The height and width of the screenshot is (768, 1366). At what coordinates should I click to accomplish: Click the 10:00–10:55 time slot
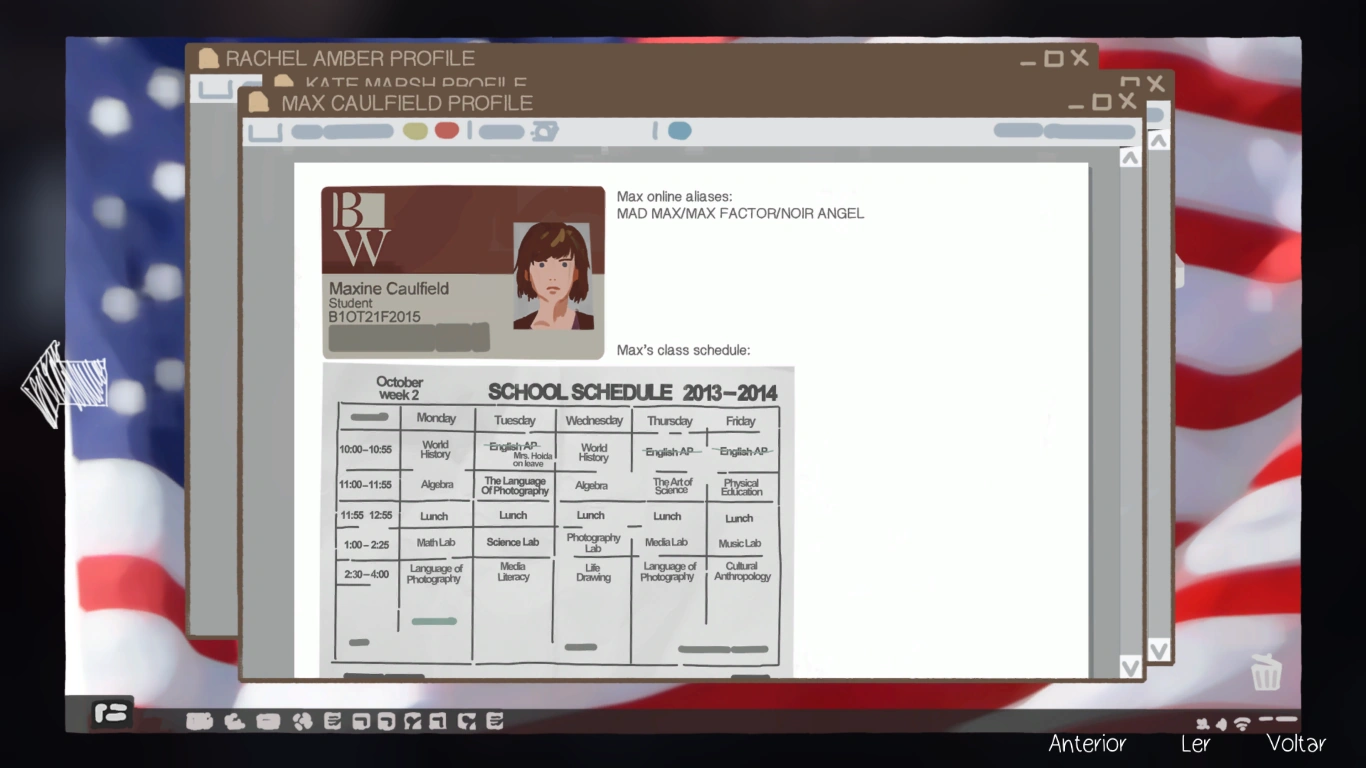click(366, 450)
